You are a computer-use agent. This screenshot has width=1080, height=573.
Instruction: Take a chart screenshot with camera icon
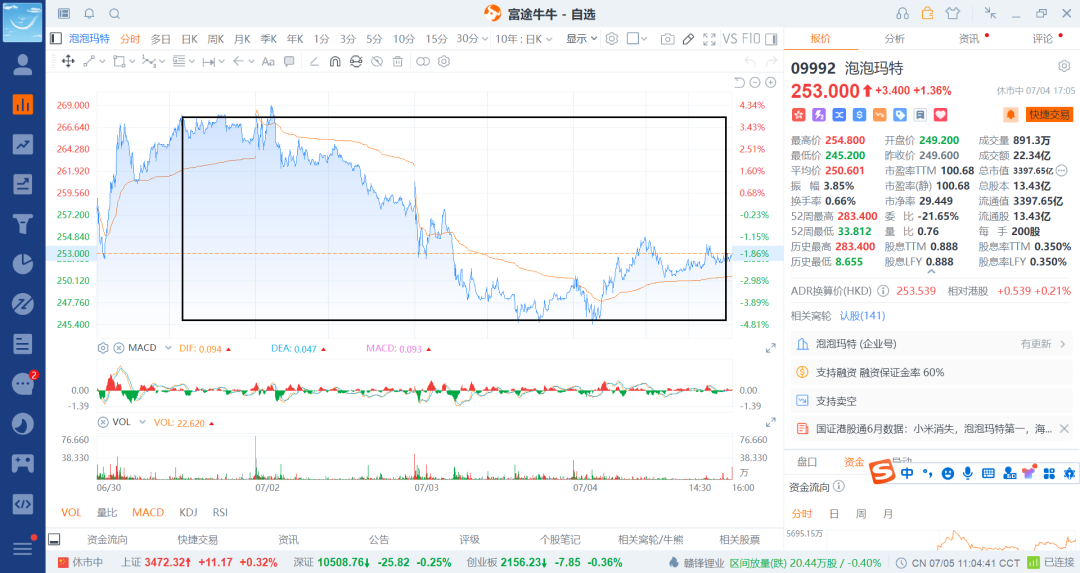tap(667, 39)
